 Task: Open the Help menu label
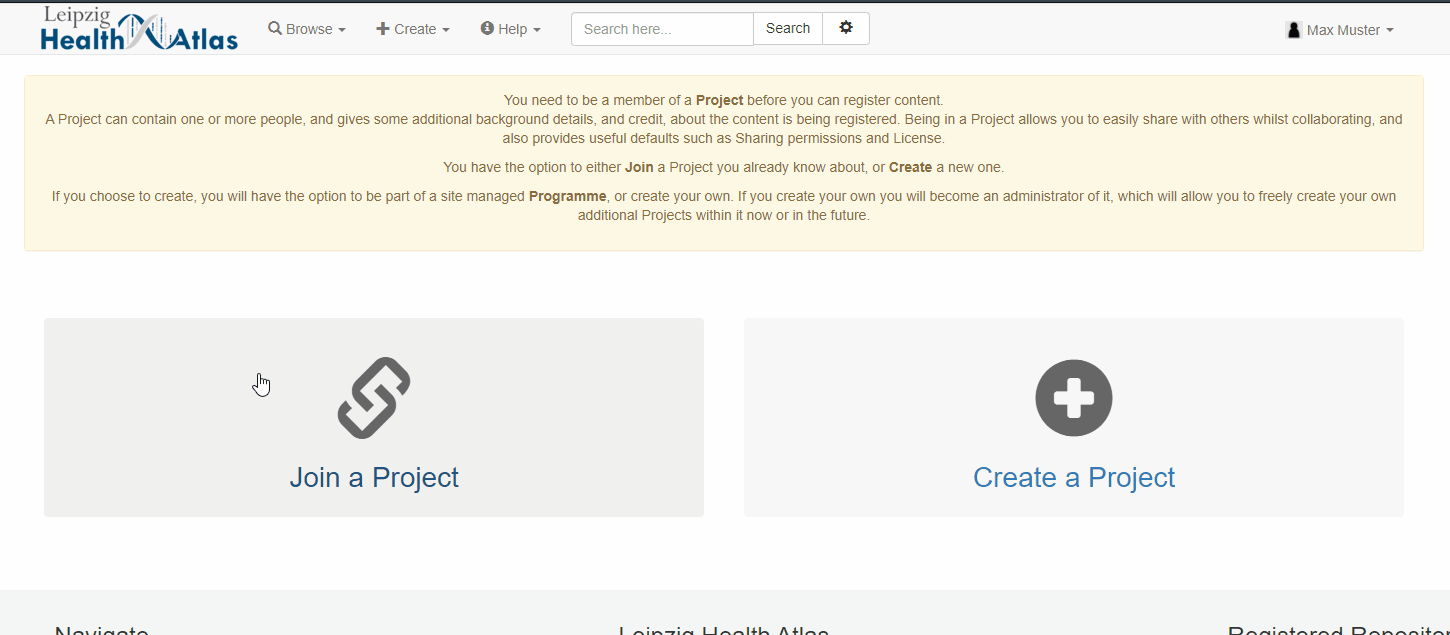(x=512, y=29)
